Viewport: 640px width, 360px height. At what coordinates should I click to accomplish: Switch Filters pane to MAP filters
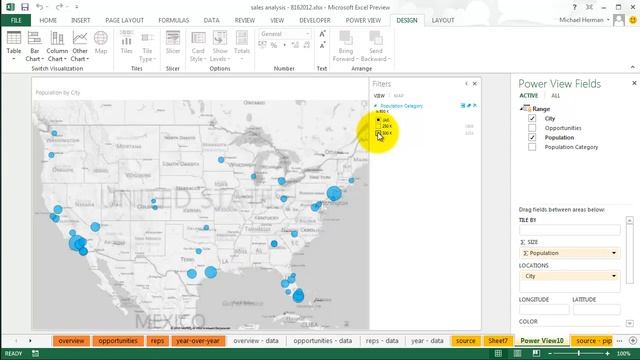pos(398,96)
